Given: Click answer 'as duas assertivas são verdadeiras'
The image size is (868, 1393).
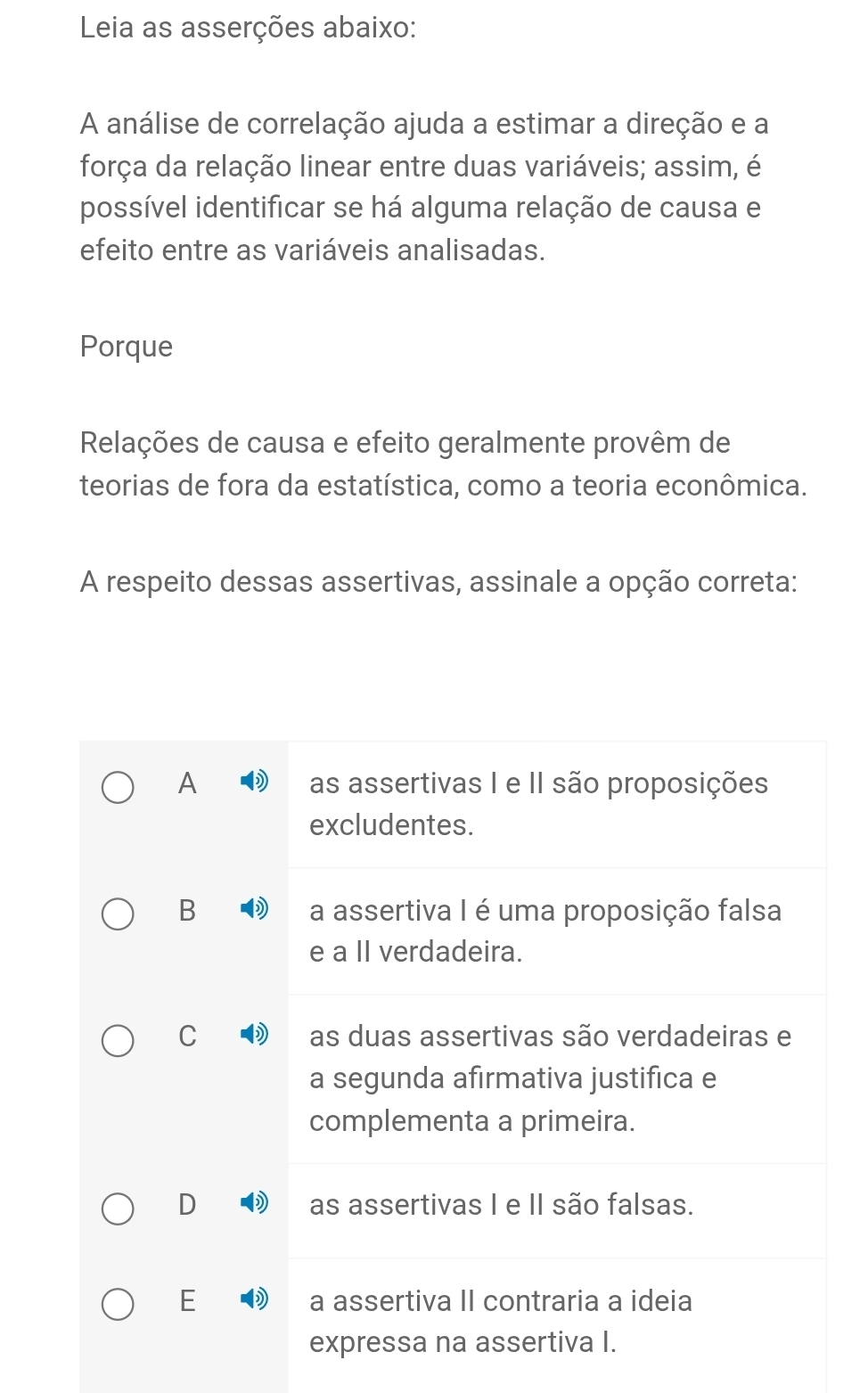Looking at the screenshot, I should [549, 1078].
